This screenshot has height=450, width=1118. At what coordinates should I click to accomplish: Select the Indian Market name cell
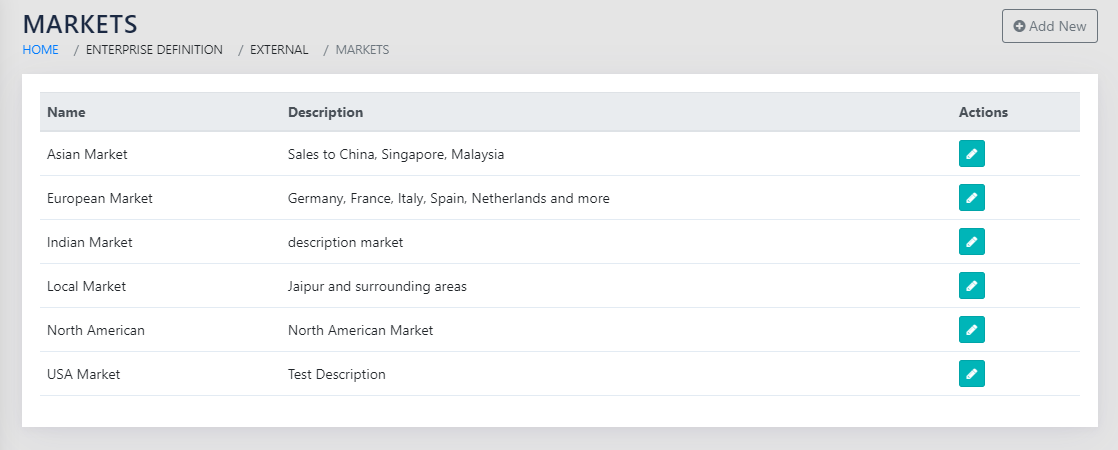click(90, 242)
